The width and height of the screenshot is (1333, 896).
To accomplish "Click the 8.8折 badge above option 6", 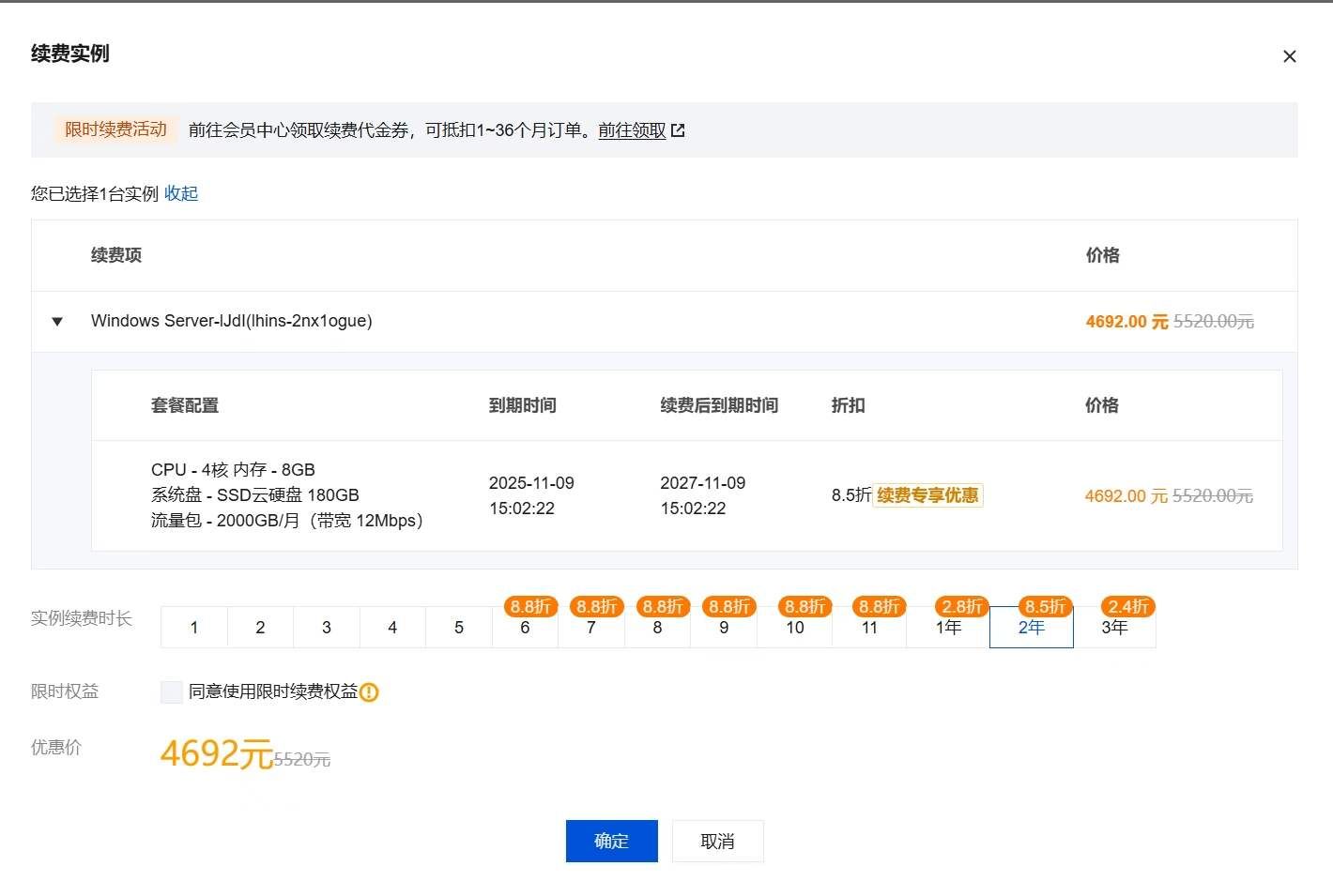I will 528,606.
